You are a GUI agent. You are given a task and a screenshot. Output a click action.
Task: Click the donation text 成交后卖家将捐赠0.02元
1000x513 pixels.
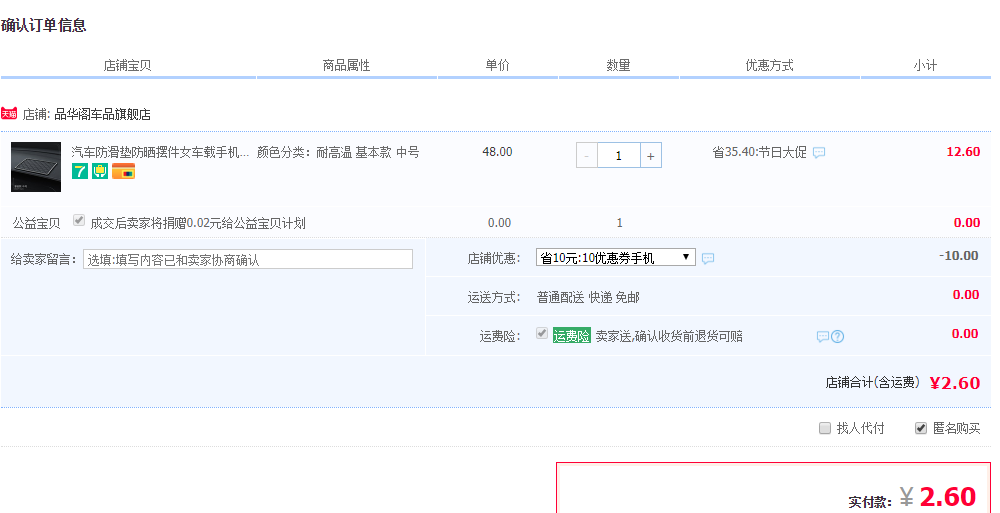pos(198,223)
